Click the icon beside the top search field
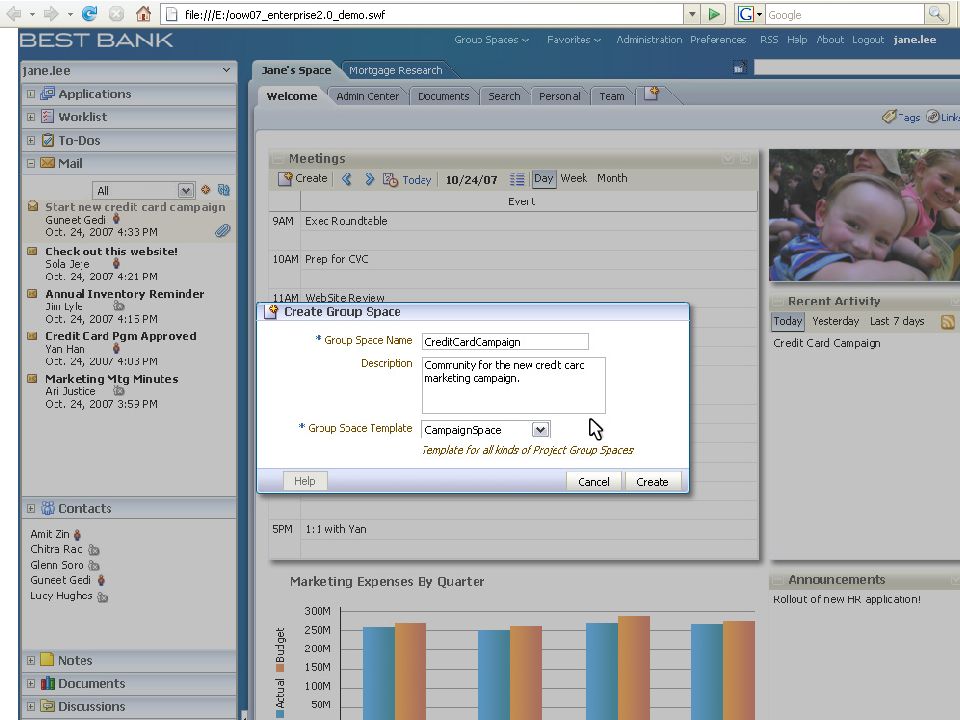The image size is (960, 720). pos(740,67)
